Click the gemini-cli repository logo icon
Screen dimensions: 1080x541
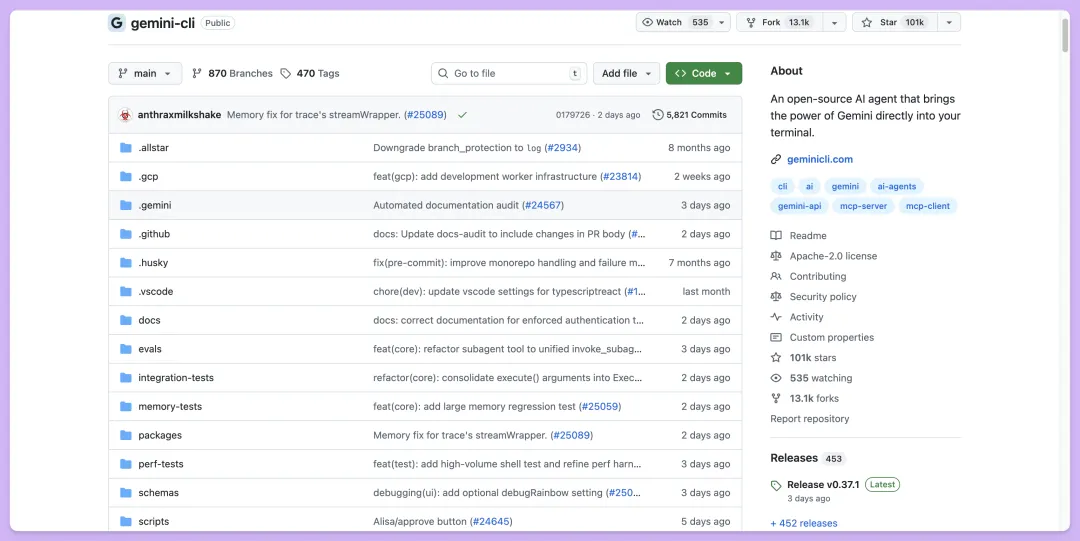[x=117, y=23]
